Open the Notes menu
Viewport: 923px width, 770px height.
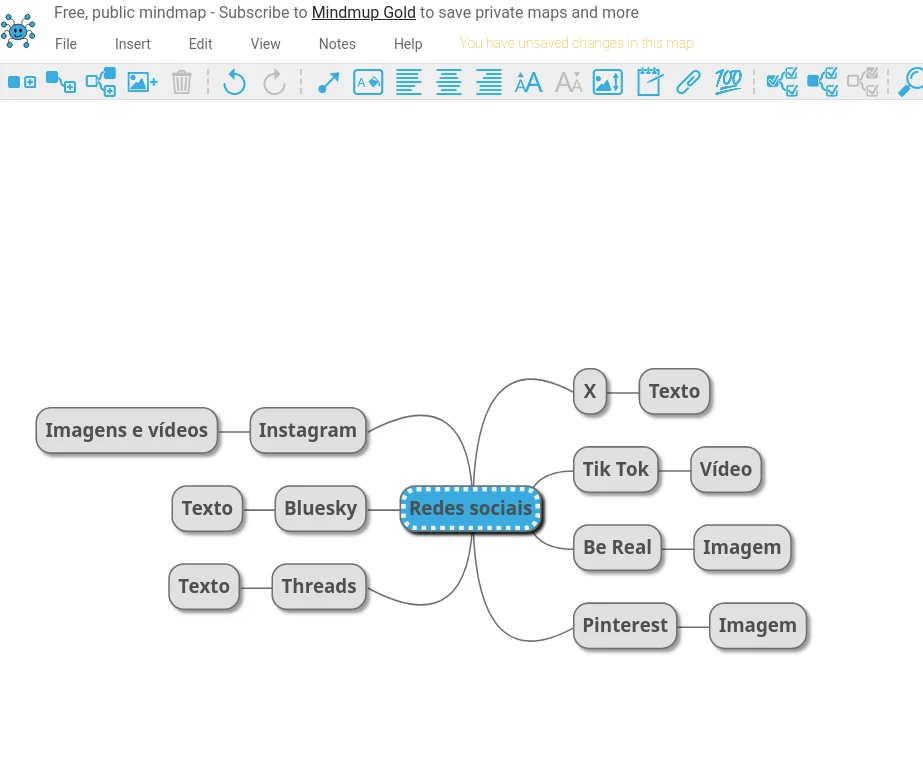click(x=337, y=44)
